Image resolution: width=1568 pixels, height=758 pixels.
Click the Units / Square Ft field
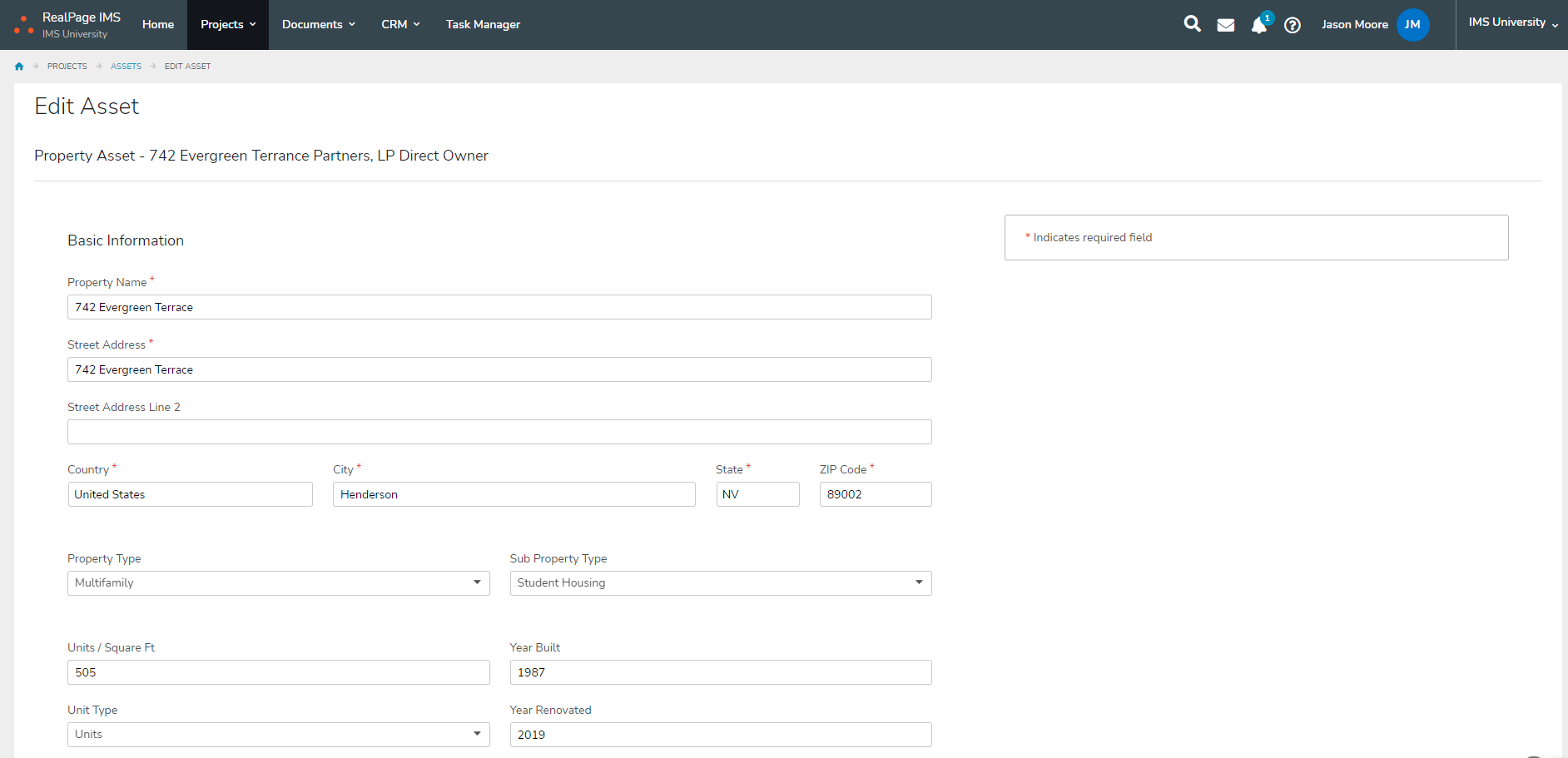[x=278, y=672]
